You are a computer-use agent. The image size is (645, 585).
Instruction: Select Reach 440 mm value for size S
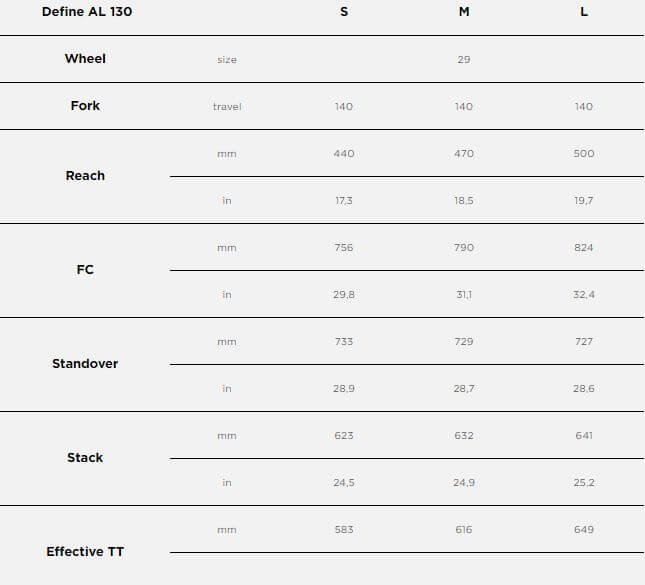[x=344, y=153]
